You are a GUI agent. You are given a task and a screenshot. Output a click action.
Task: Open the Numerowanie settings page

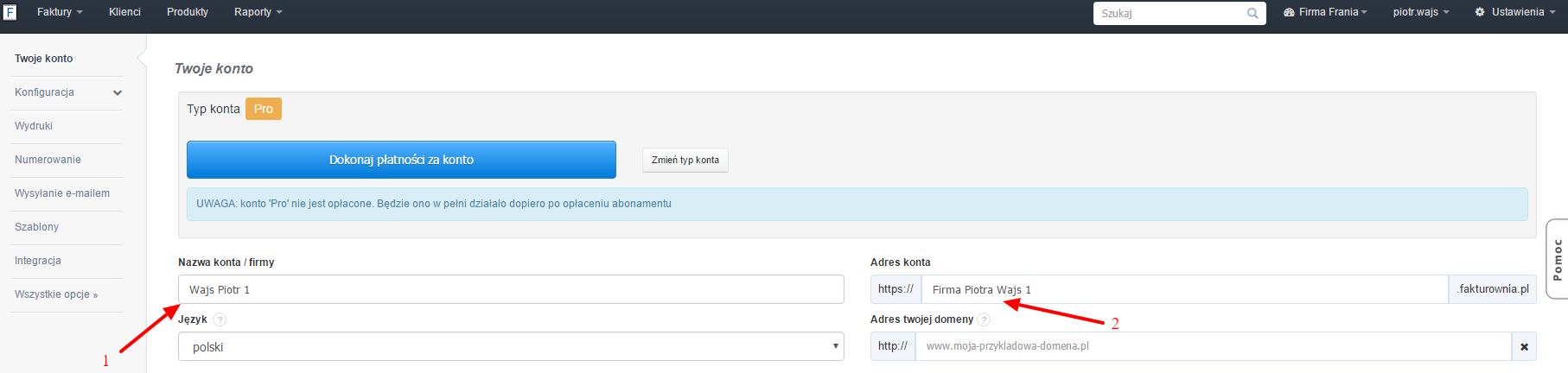48,160
